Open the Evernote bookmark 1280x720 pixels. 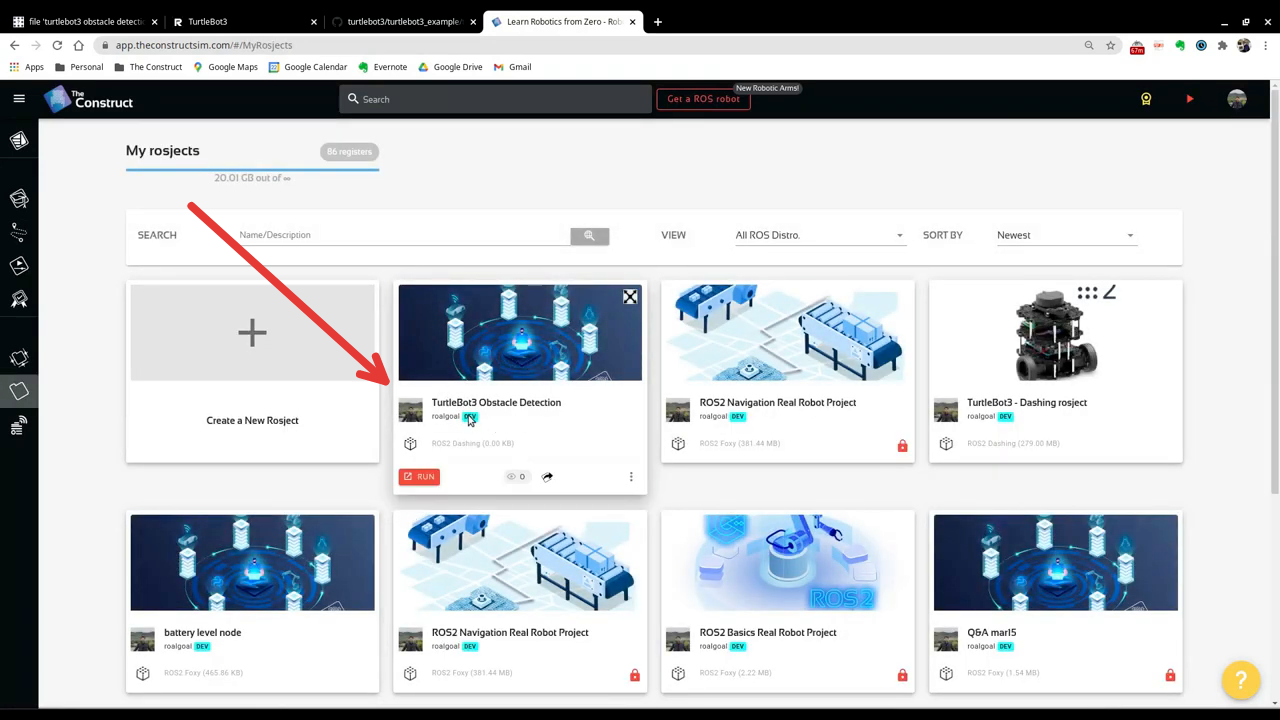point(383,67)
